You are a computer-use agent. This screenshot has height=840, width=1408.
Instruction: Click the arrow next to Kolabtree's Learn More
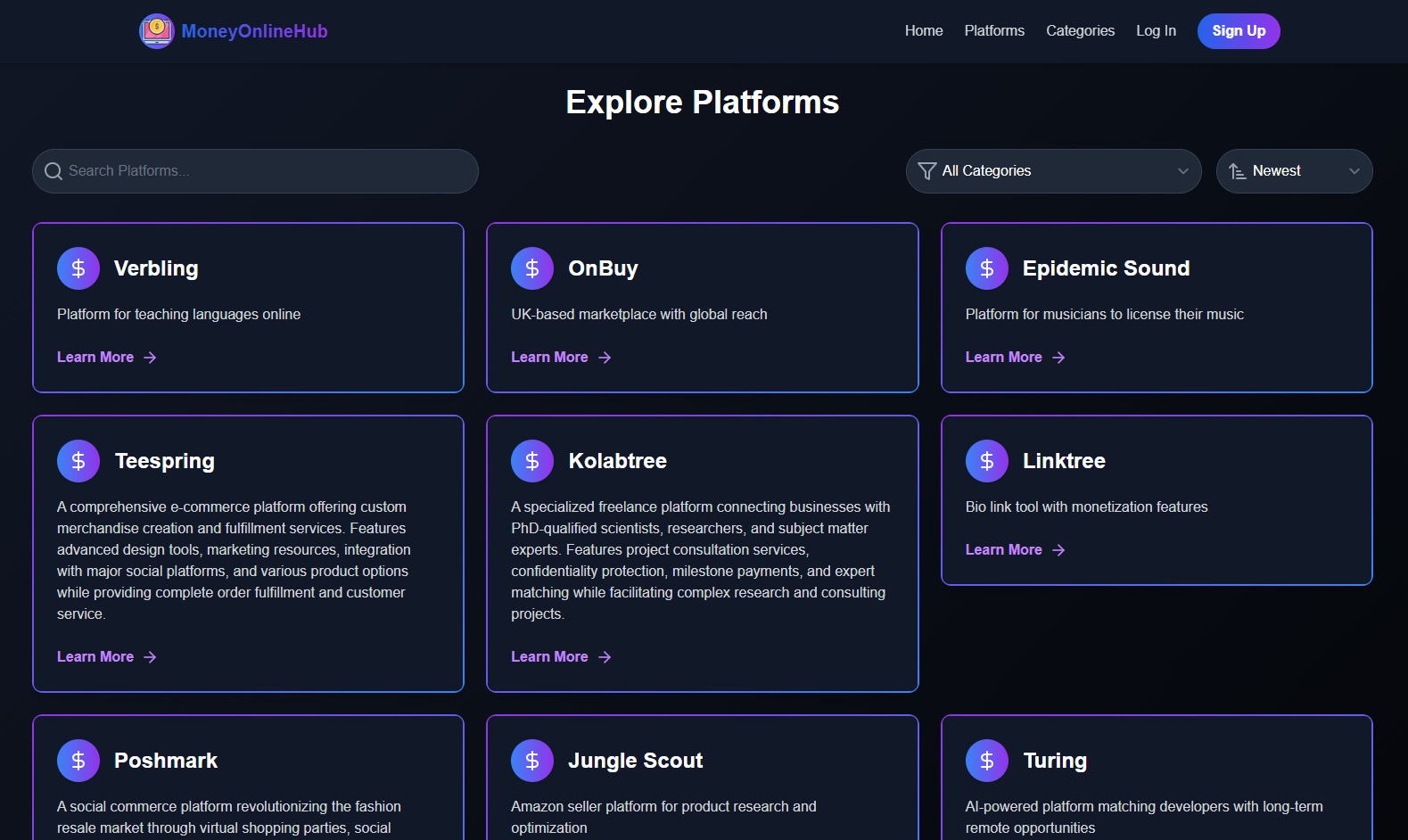tap(605, 657)
